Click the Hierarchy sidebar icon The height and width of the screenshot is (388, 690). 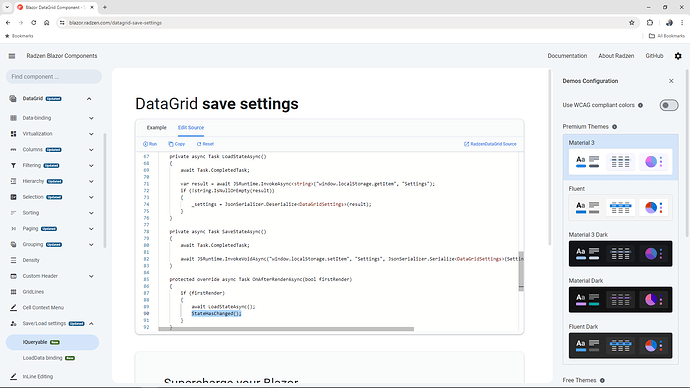(x=13, y=181)
